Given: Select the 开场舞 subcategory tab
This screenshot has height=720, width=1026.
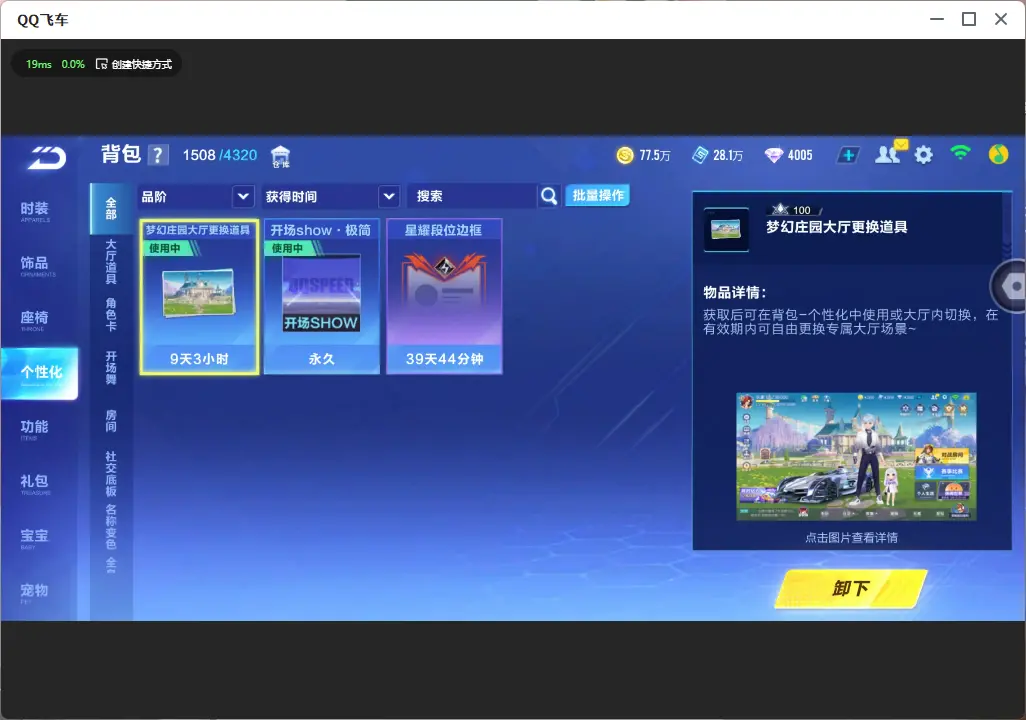Looking at the screenshot, I should pos(111,368).
